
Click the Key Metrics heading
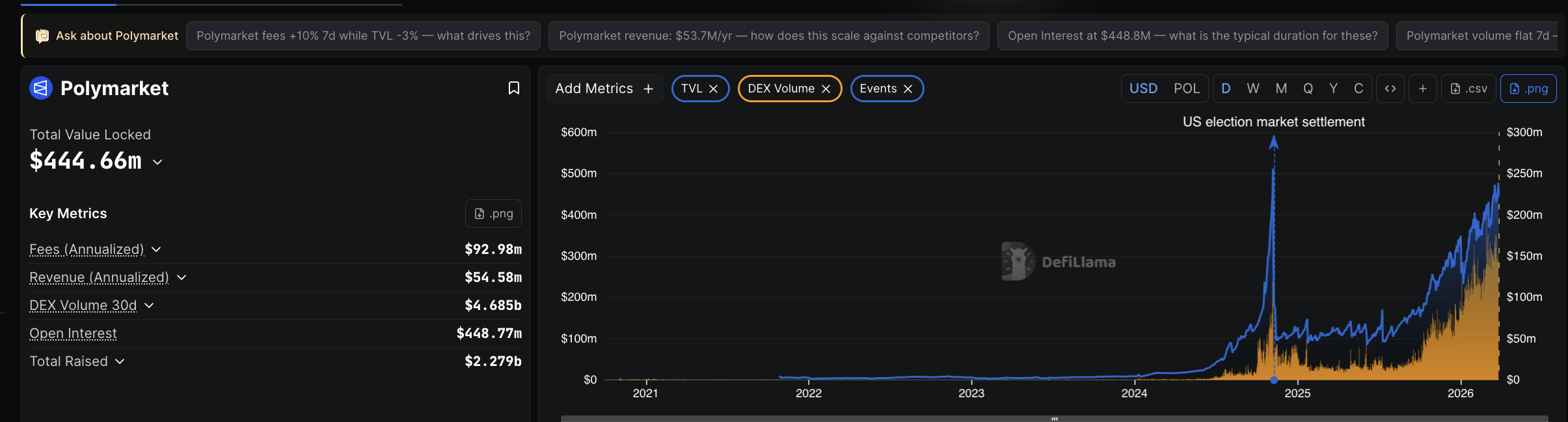(68, 214)
